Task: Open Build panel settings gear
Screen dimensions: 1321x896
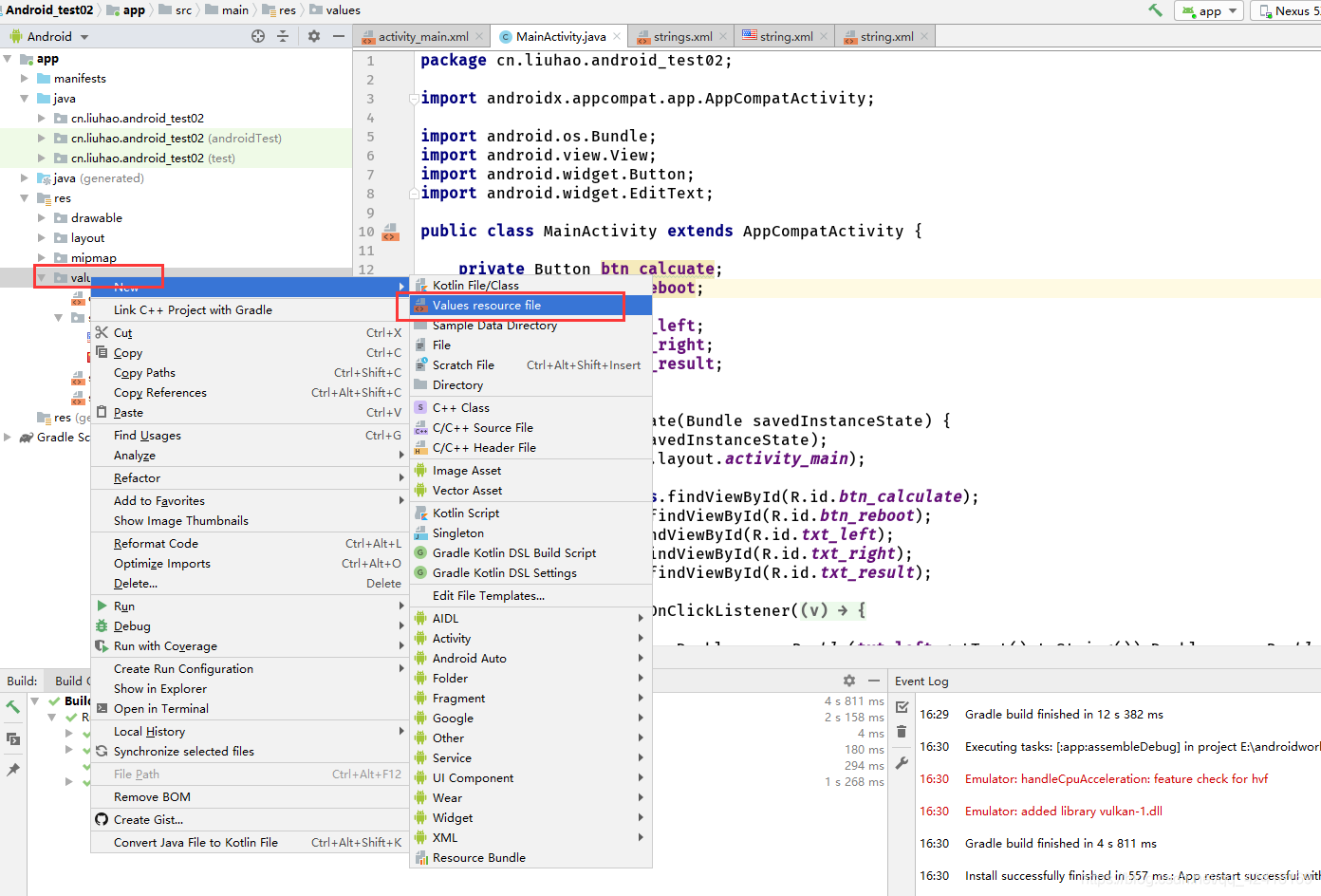Action: [x=849, y=681]
